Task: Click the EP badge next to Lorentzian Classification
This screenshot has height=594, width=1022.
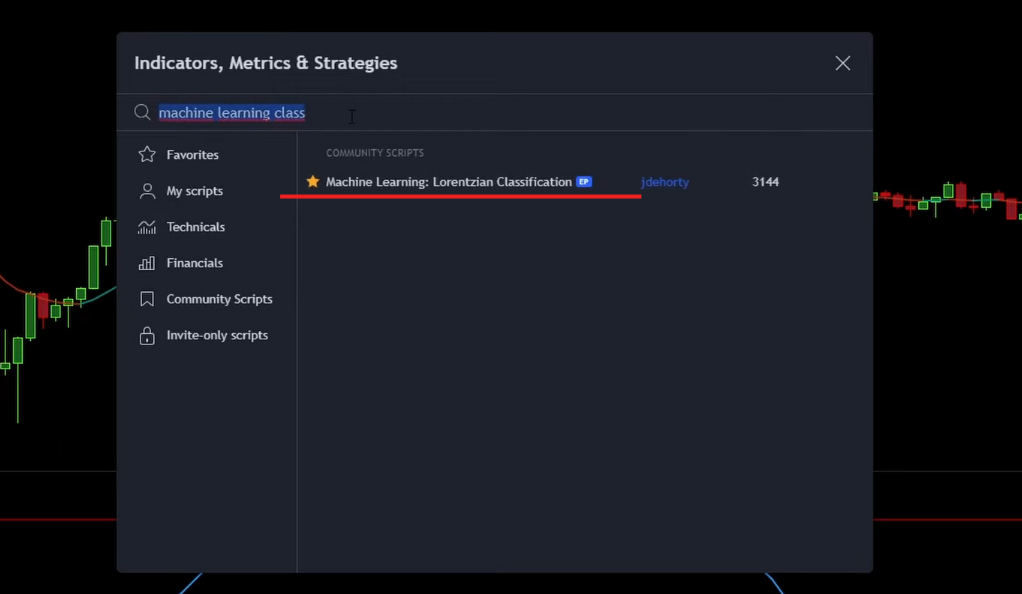Action: tap(584, 182)
